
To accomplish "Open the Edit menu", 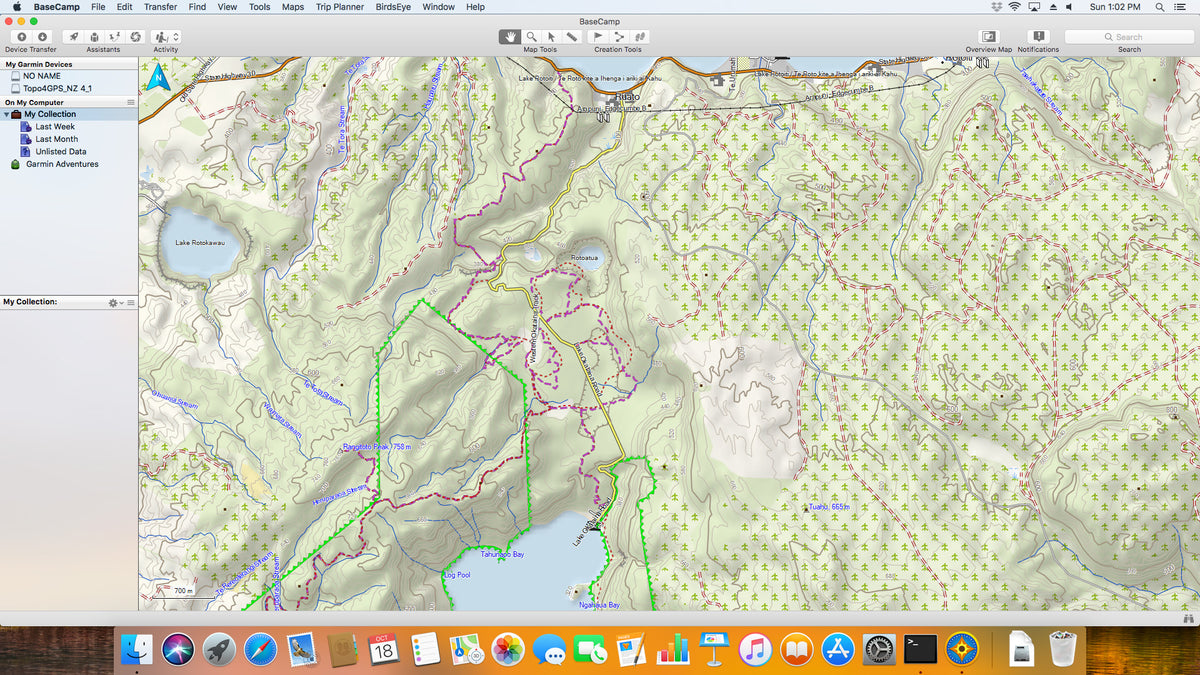I will pos(124,7).
